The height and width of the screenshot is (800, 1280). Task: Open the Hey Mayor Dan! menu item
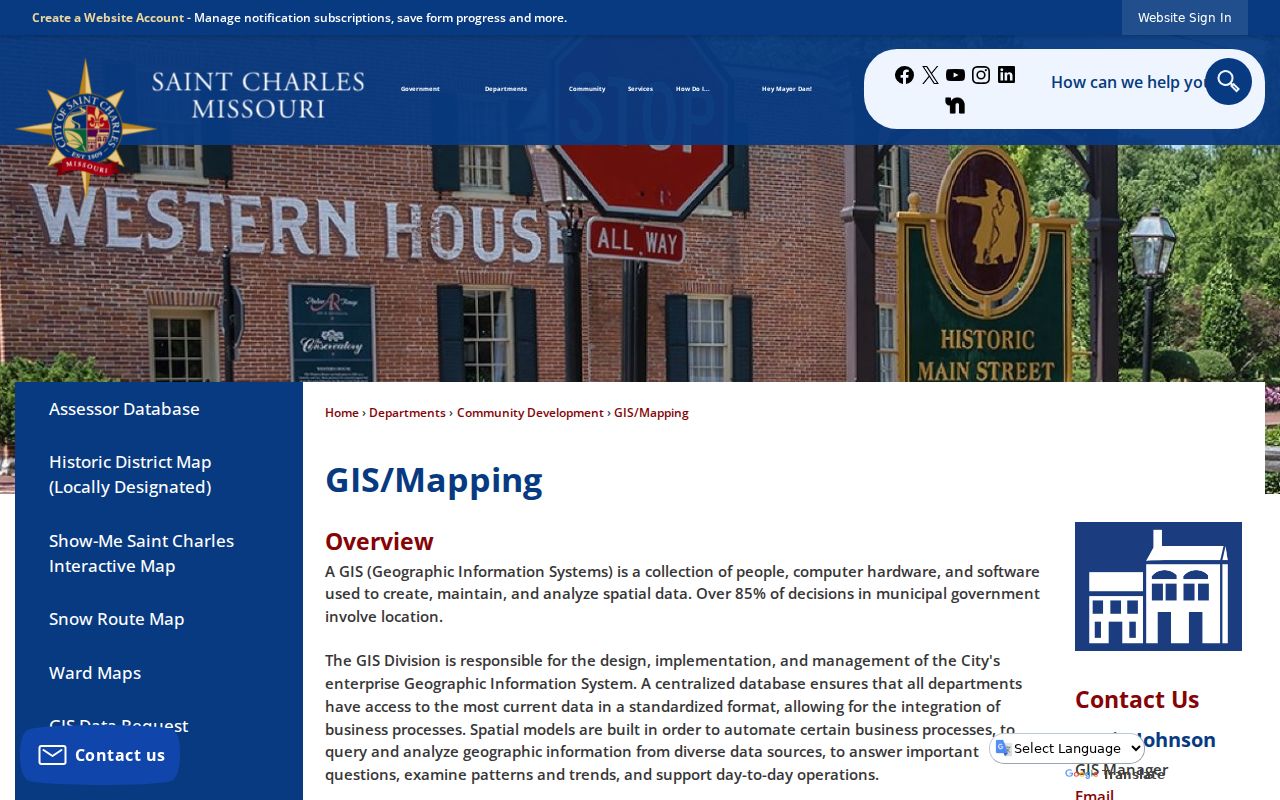coord(787,89)
